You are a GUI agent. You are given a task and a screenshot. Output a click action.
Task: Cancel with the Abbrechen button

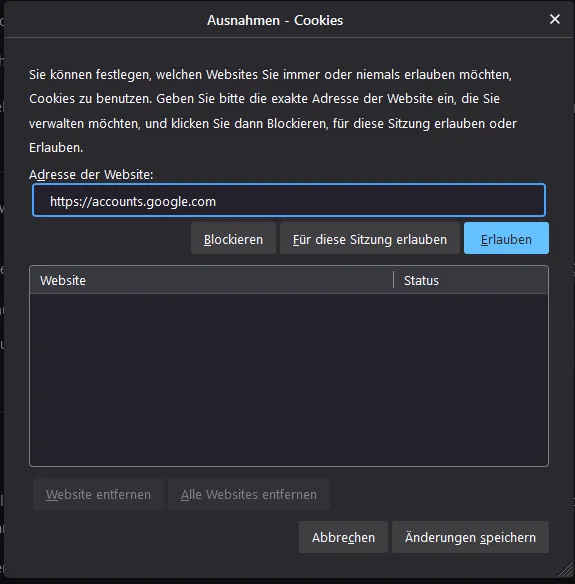point(343,537)
